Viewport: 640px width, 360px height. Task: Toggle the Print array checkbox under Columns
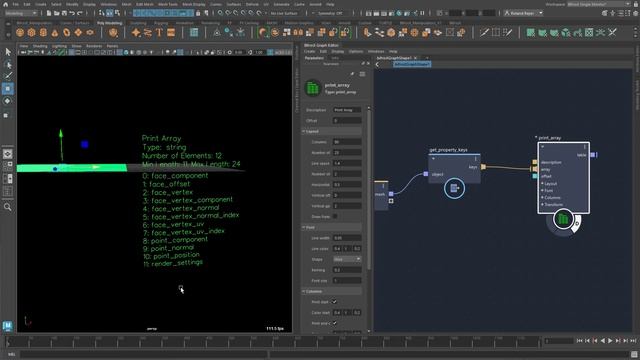point(335,323)
